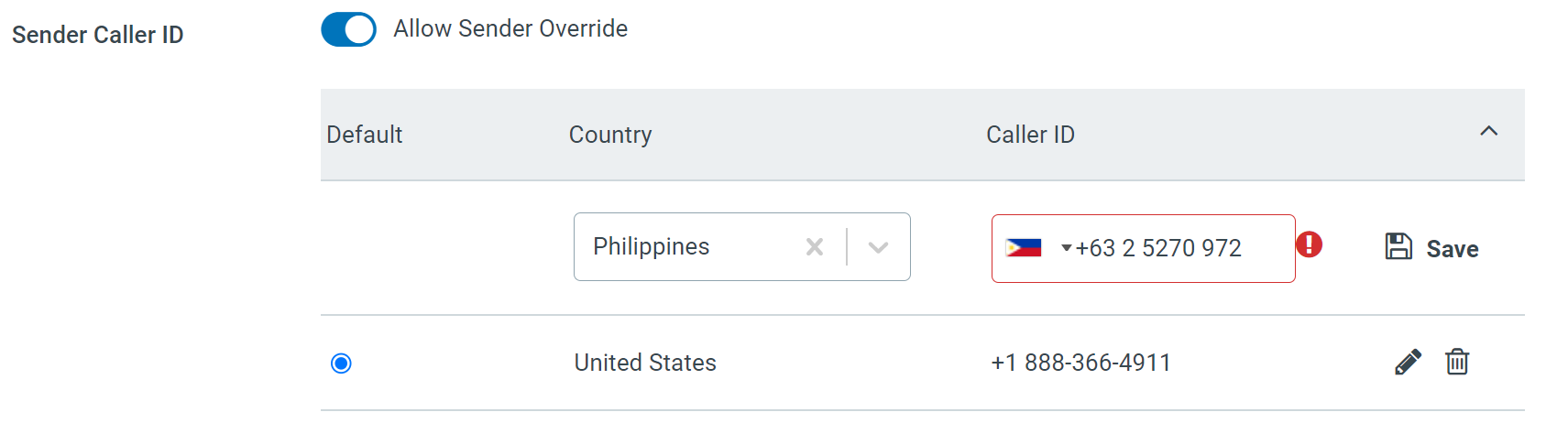This screenshot has width=1568, height=423.
Task: Click the +1 888-366-4911 caller ID
Action: coord(1080,363)
